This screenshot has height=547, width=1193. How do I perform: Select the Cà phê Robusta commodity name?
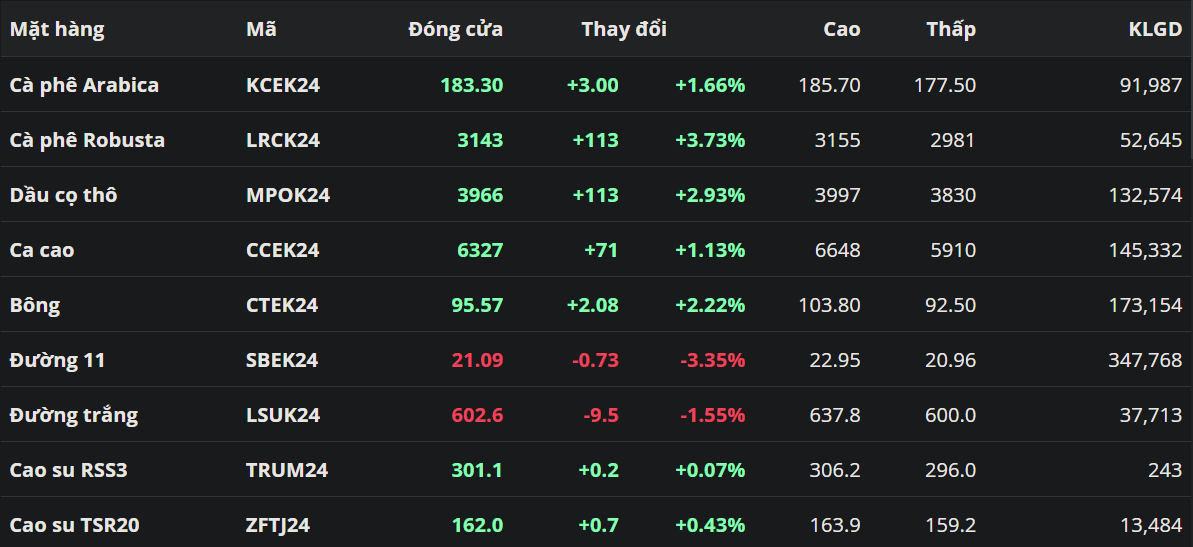pyautogui.click(x=87, y=140)
